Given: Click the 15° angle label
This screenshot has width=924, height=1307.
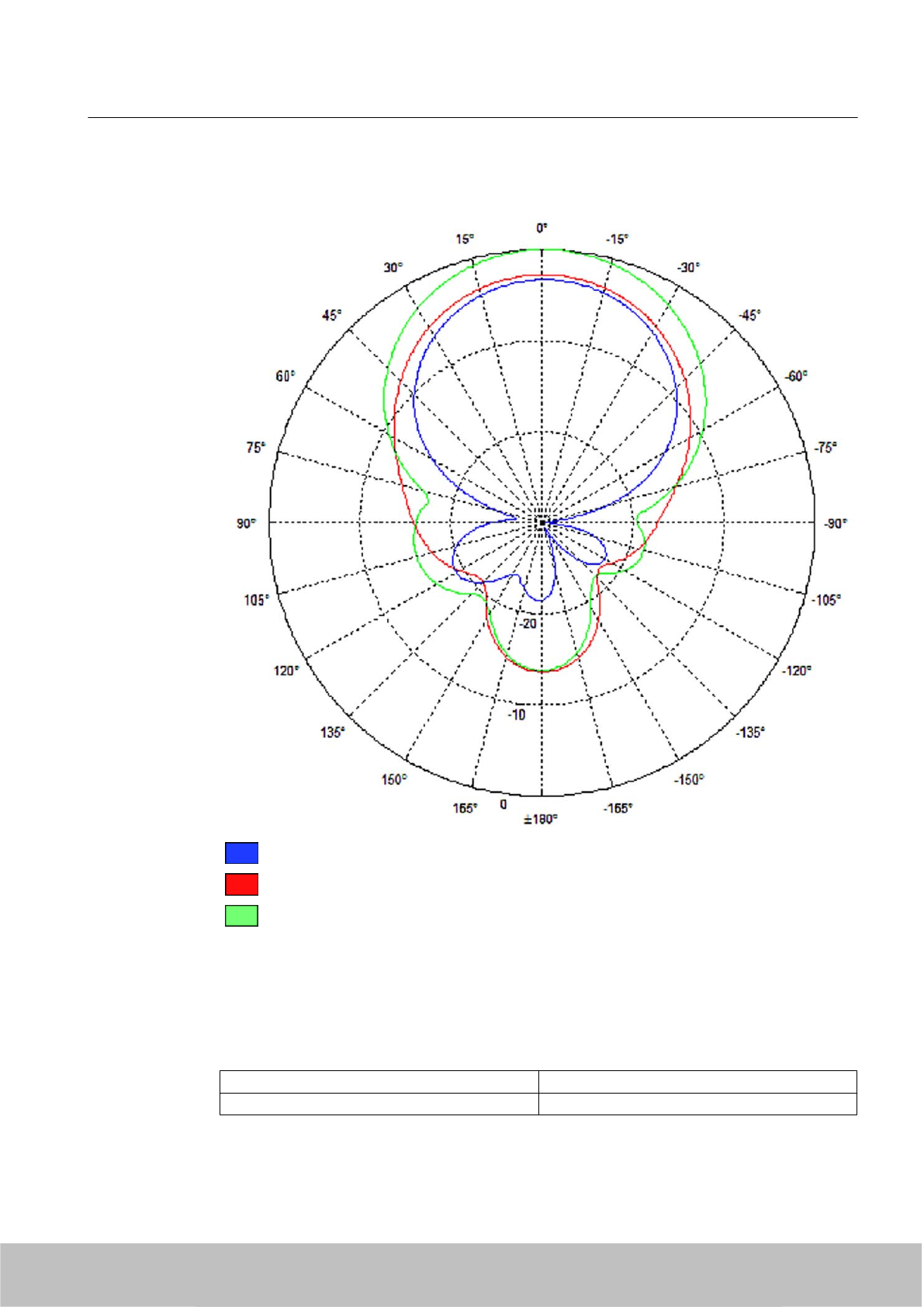Looking at the screenshot, I should click(x=465, y=239).
